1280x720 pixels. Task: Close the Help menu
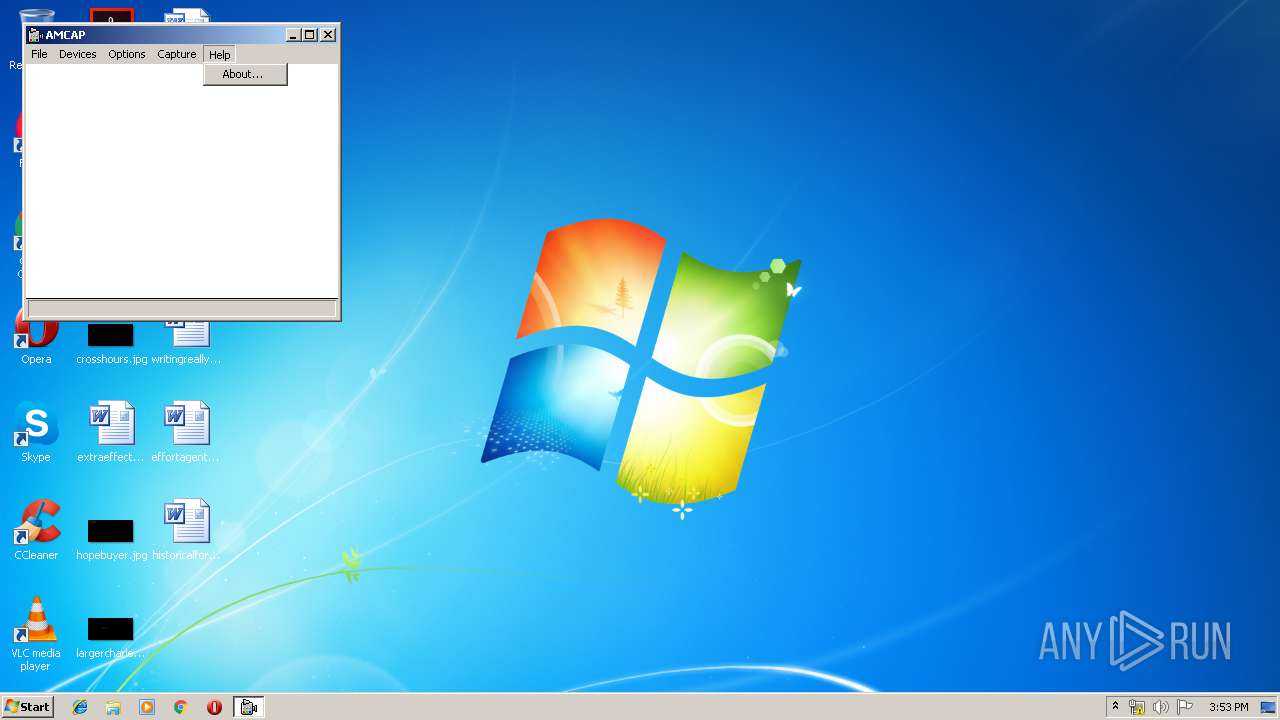pyautogui.click(x=219, y=54)
